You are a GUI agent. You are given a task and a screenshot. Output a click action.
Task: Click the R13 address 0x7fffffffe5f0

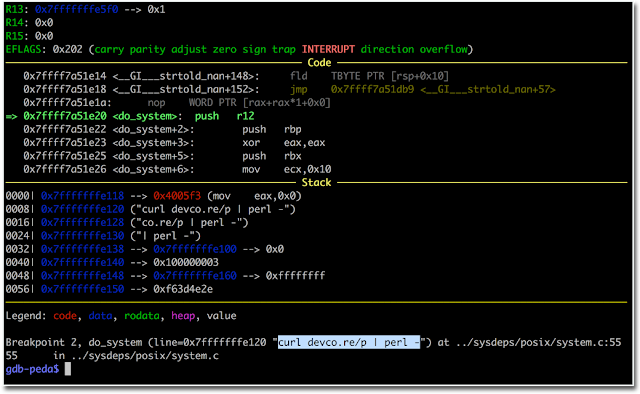tap(76, 9)
